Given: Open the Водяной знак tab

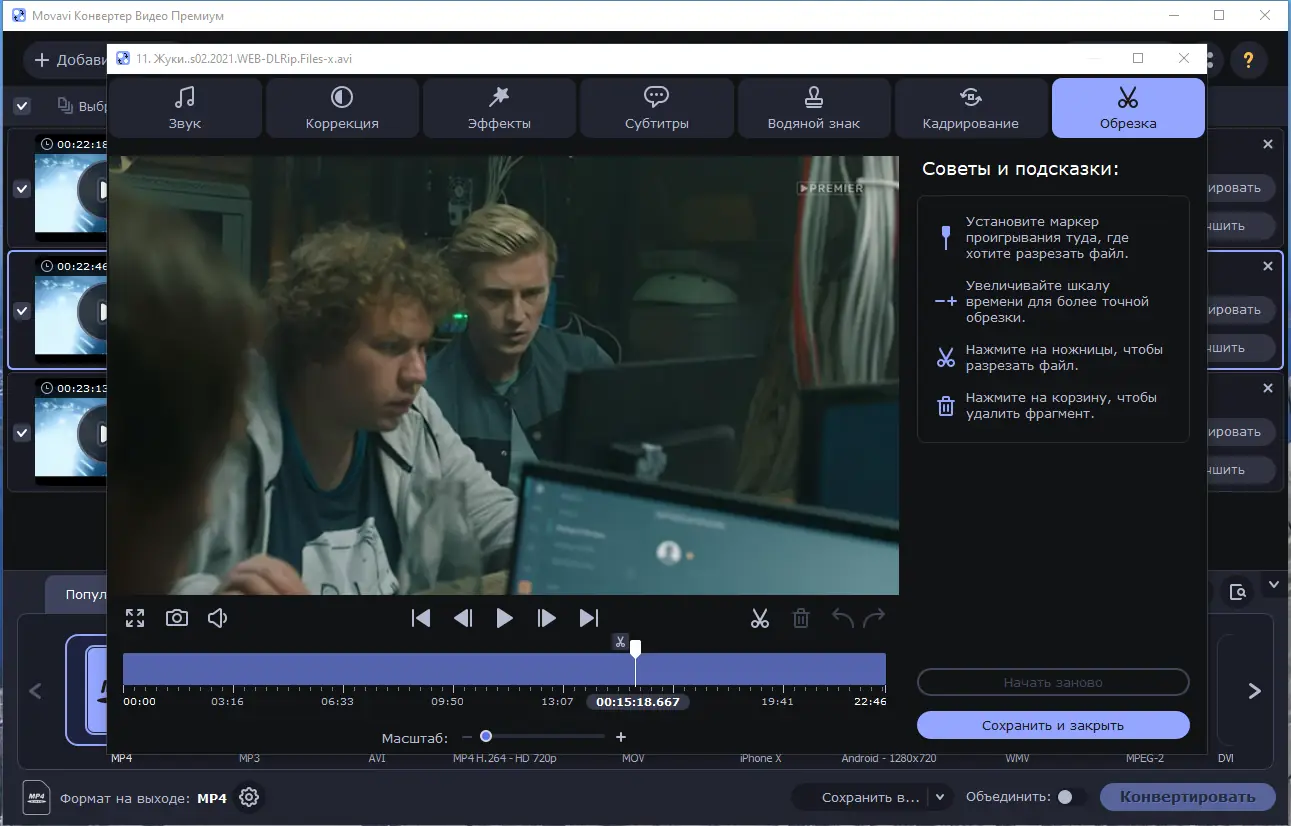Looking at the screenshot, I should click(813, 108).
